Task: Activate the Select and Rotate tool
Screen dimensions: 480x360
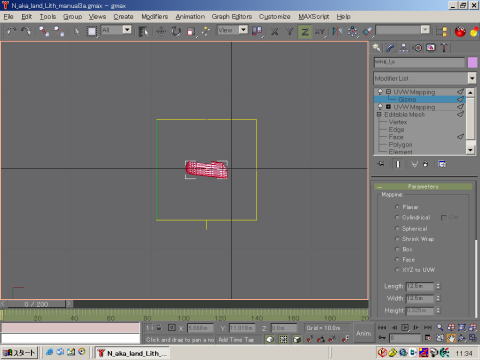Action: click(x=176, y=31)
